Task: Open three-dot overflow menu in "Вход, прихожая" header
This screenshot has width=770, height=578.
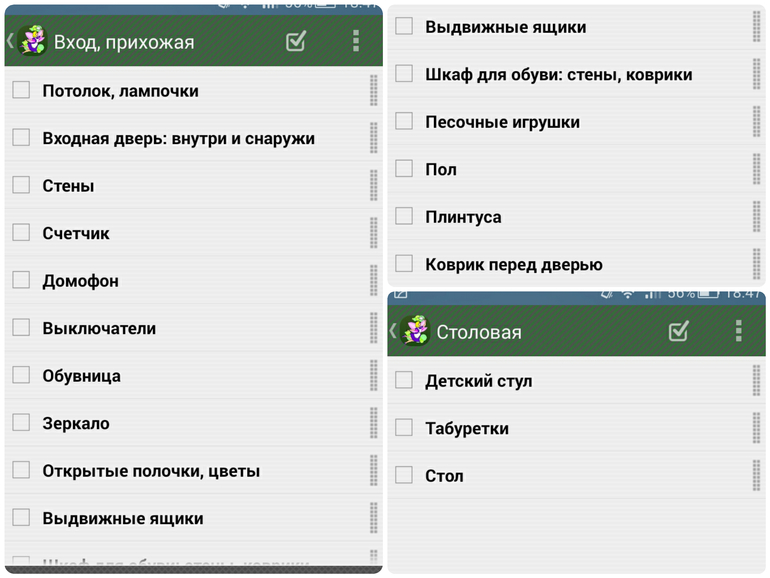Action: click(x=355, y=41)
